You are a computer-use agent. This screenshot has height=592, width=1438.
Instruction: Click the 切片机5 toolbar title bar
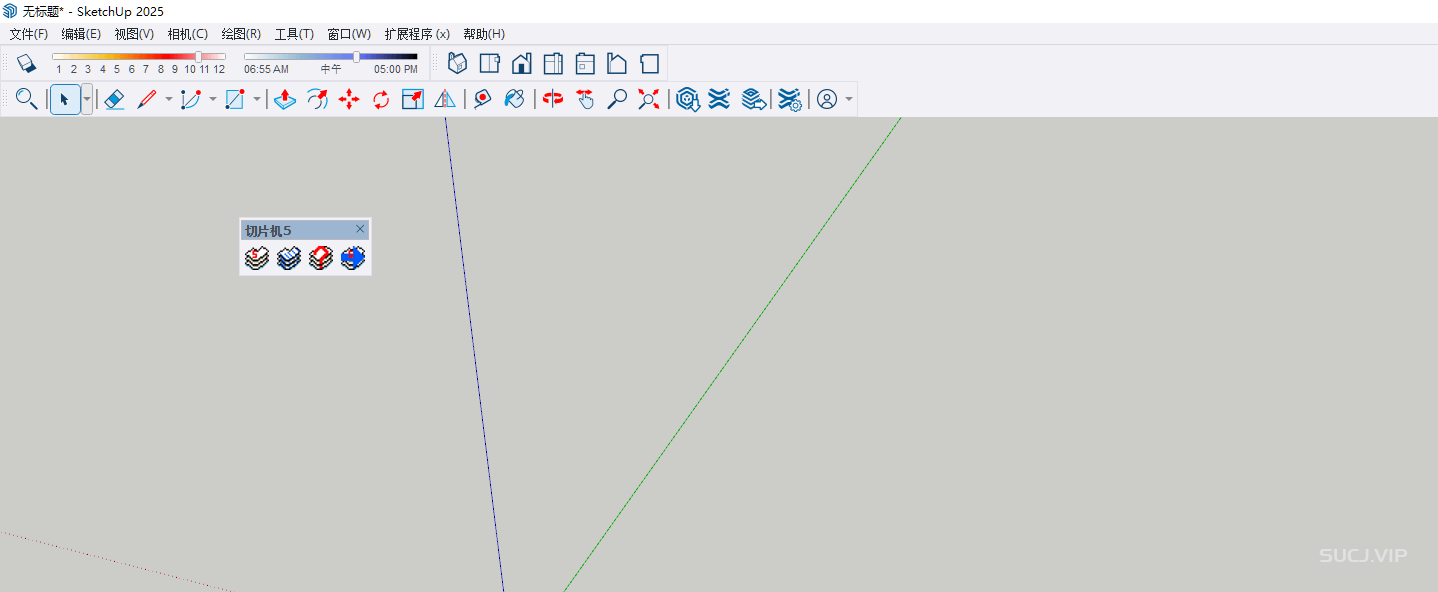(x=305, y=230)
